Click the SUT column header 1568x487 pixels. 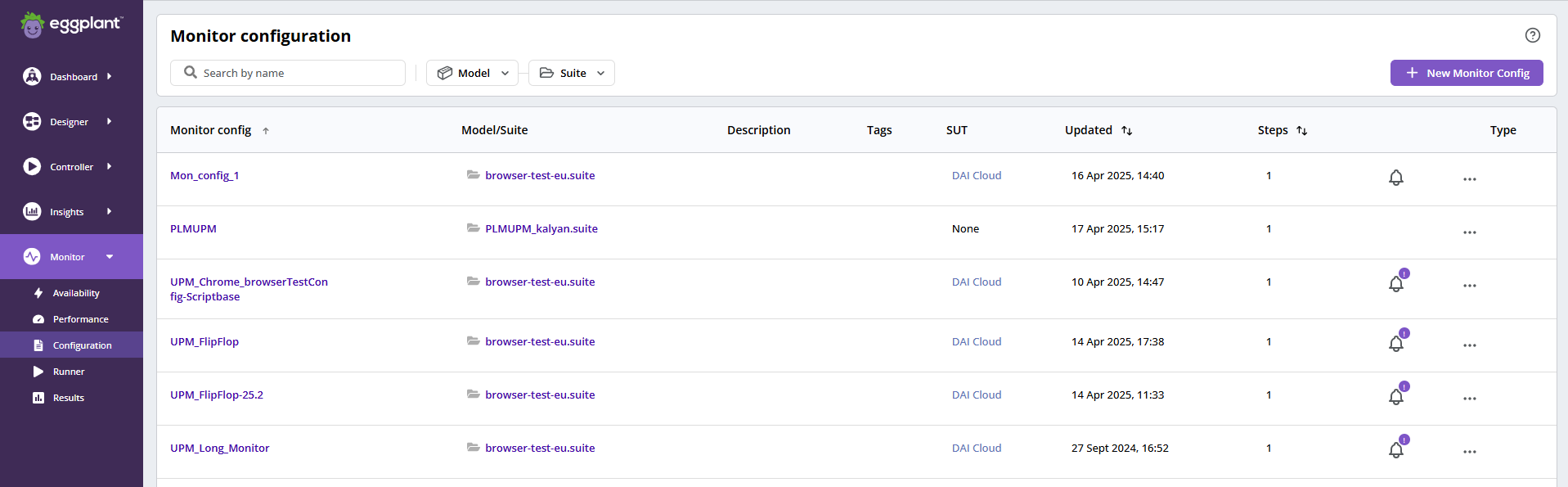pyautogui.click(x=957, y=130)
